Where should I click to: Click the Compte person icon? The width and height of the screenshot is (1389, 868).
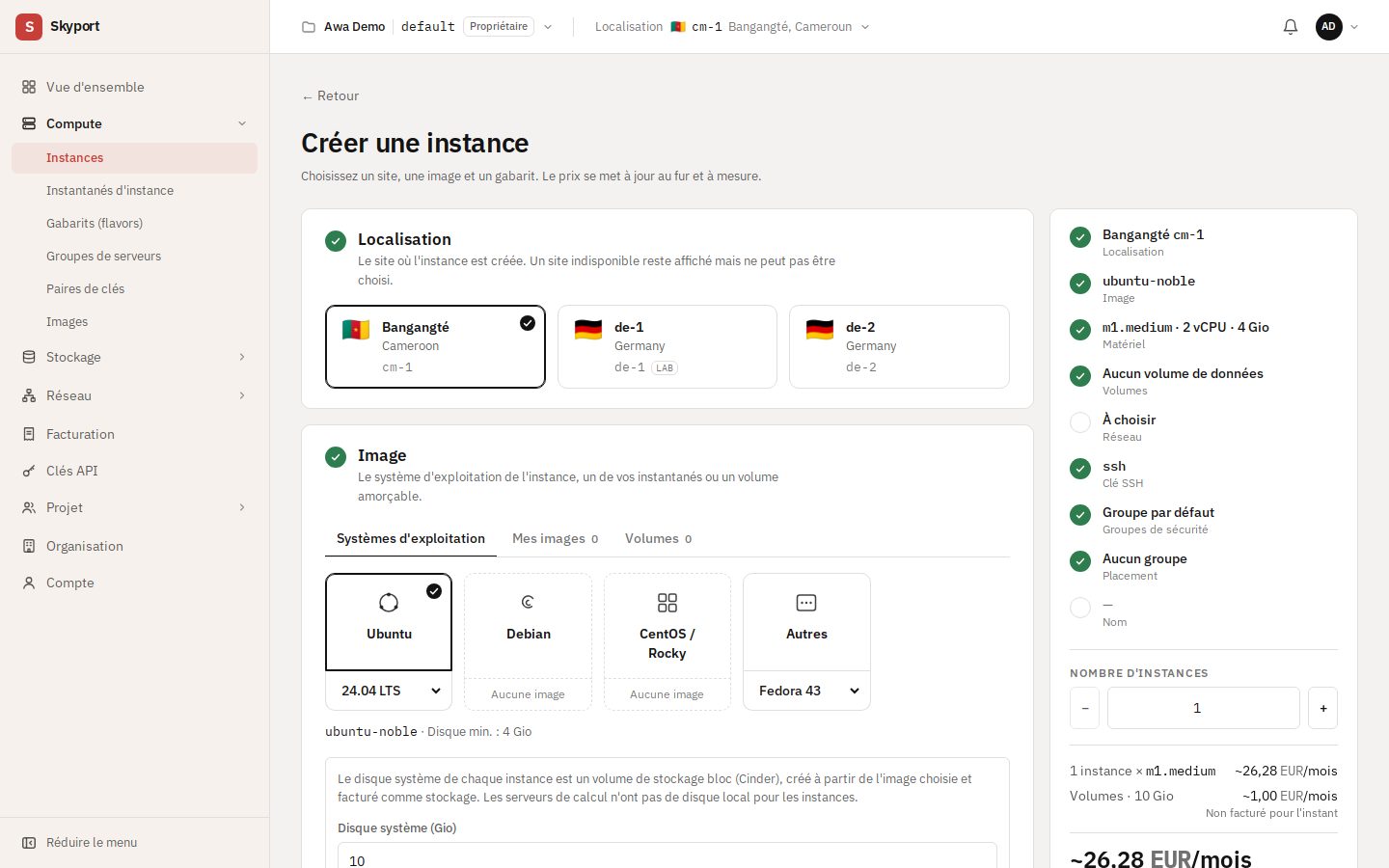click(29, 583)
